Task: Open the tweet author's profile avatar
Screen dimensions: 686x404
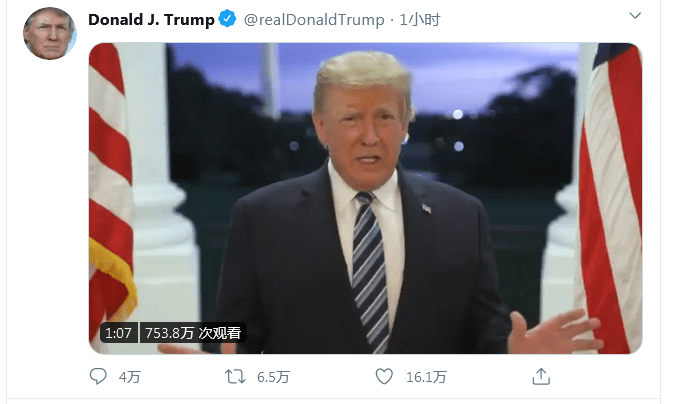Action: pyautogui.click(x=49, y=33)
